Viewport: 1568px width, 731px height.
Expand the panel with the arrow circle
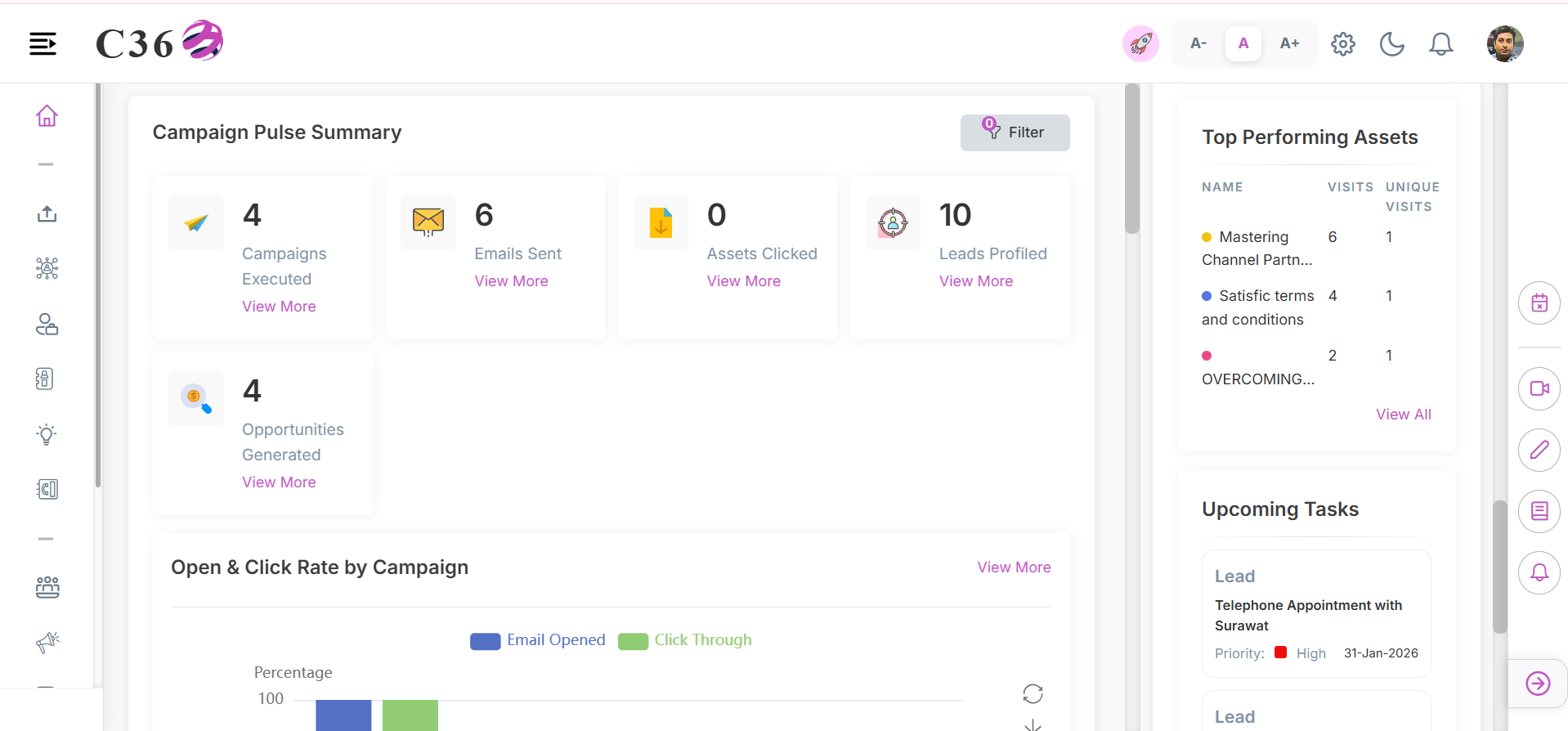[1538, 684]
